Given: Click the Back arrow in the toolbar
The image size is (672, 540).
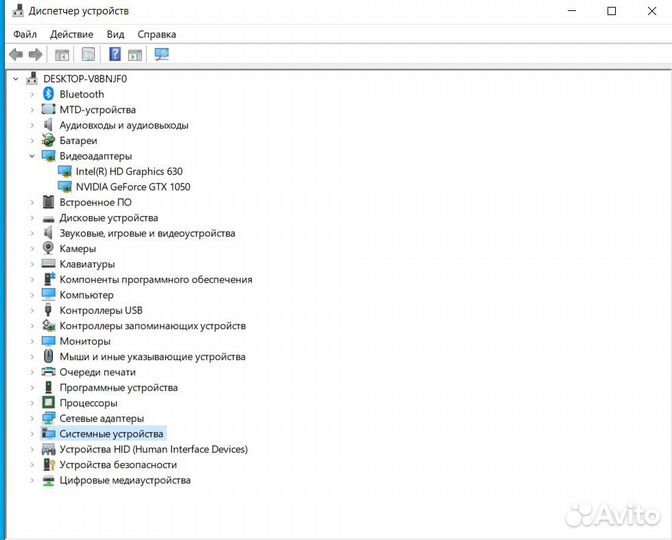Looking at the screenshot, I should 16,54.
